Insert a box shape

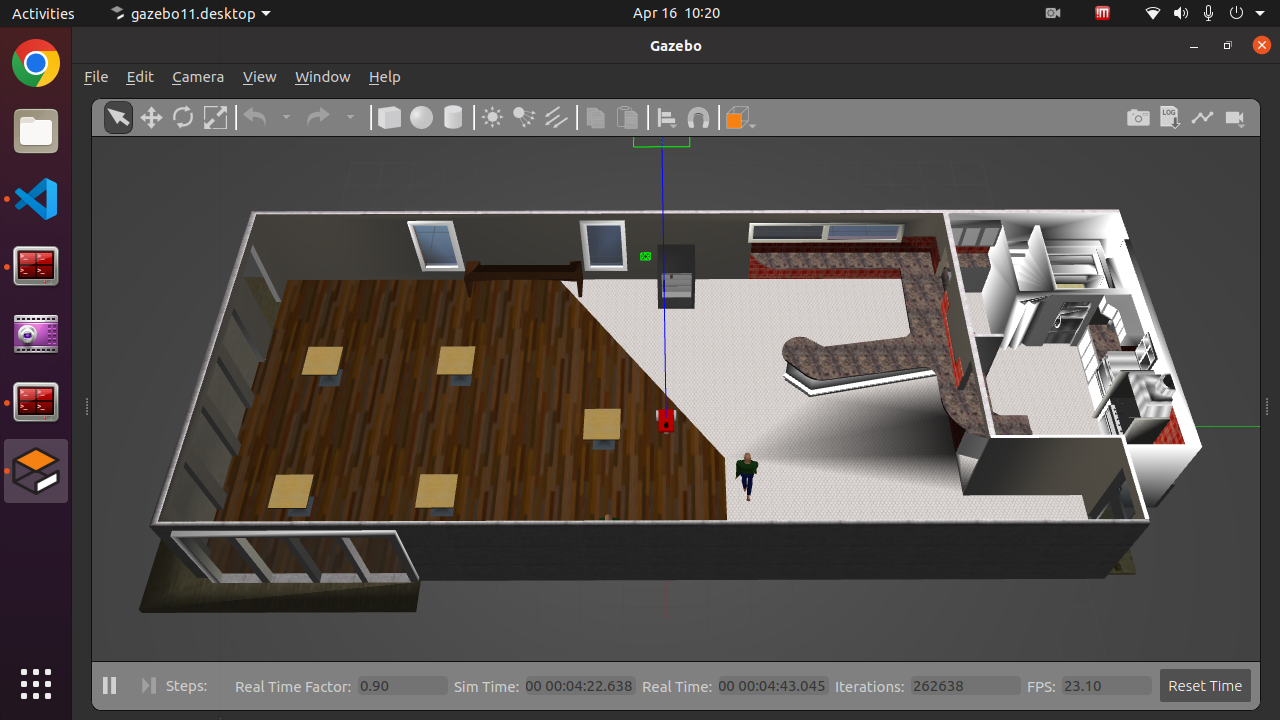389,118
